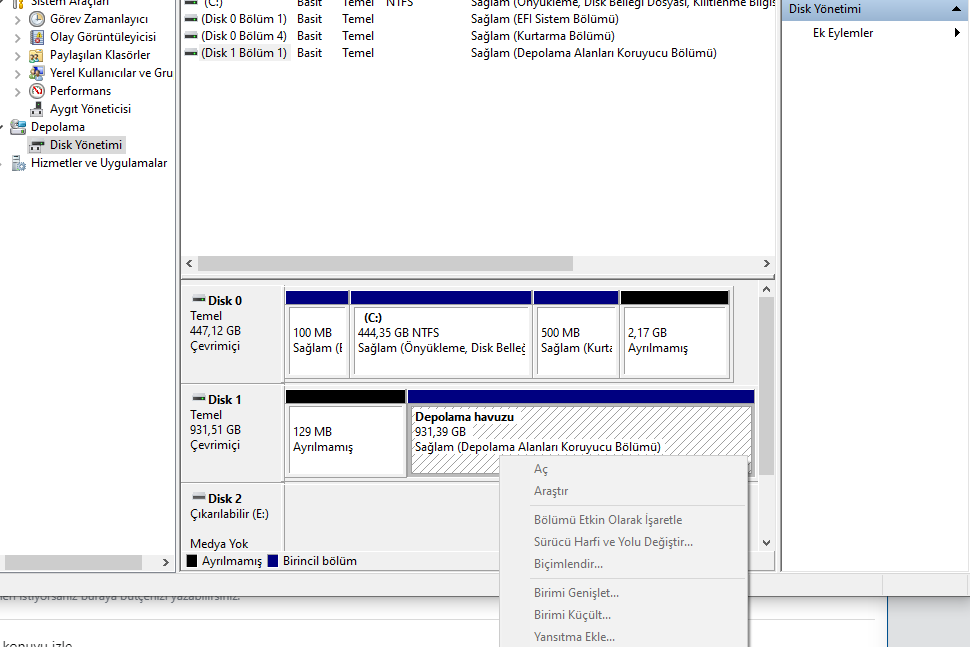This screenshot has height=647, width=970.
Task: Open the Ek Eylemler submenu arrow
Action: (x=957, y=33)
